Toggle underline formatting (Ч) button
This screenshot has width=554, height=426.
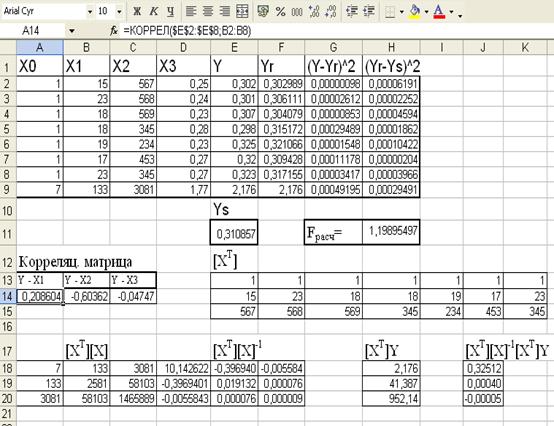[170, 11]
